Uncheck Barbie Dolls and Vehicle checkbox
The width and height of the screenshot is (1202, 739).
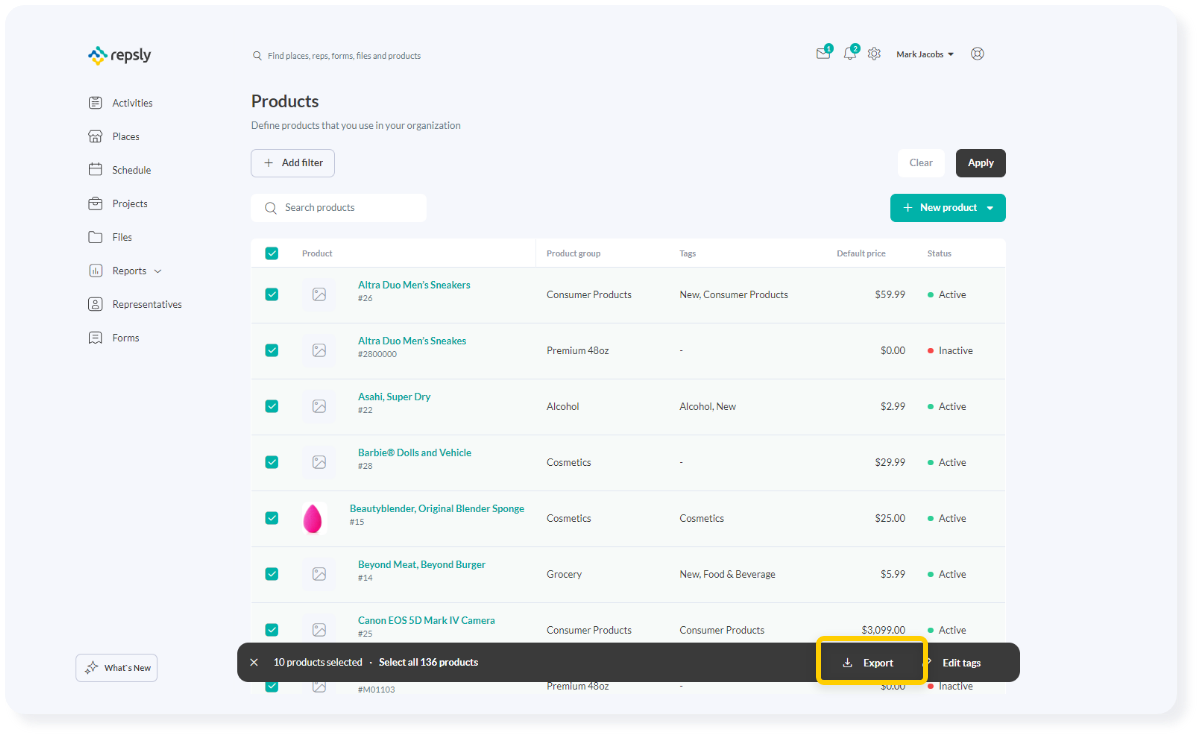272,463
